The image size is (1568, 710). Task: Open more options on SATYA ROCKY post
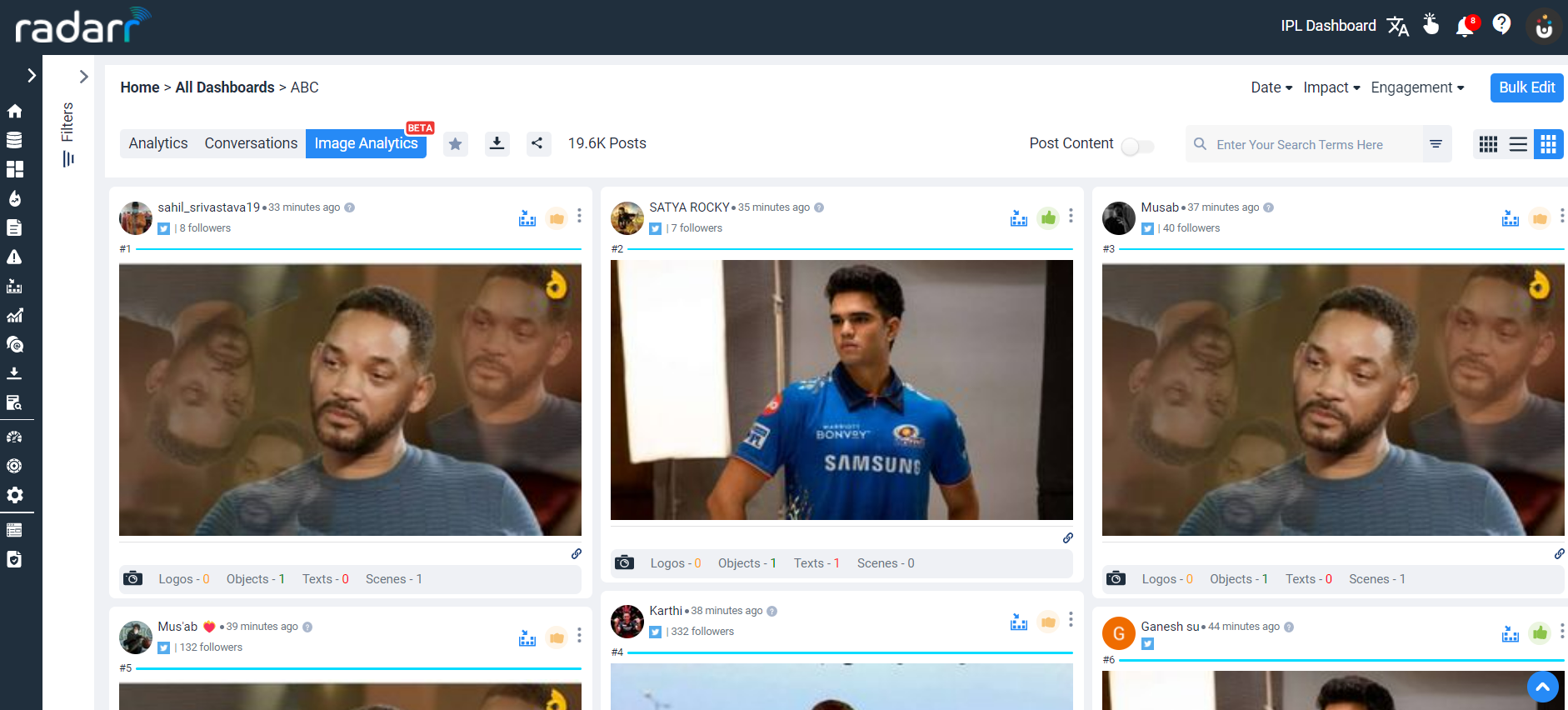coord(1071,216)
